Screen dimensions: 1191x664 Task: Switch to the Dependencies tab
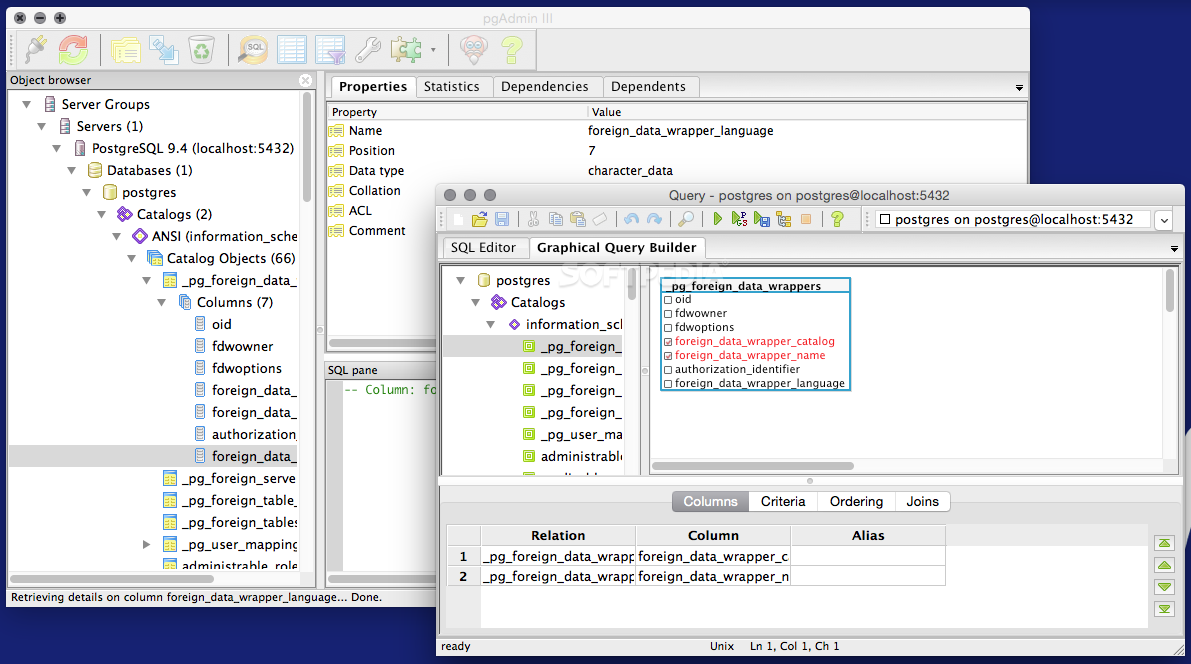(x=545, y=87)
